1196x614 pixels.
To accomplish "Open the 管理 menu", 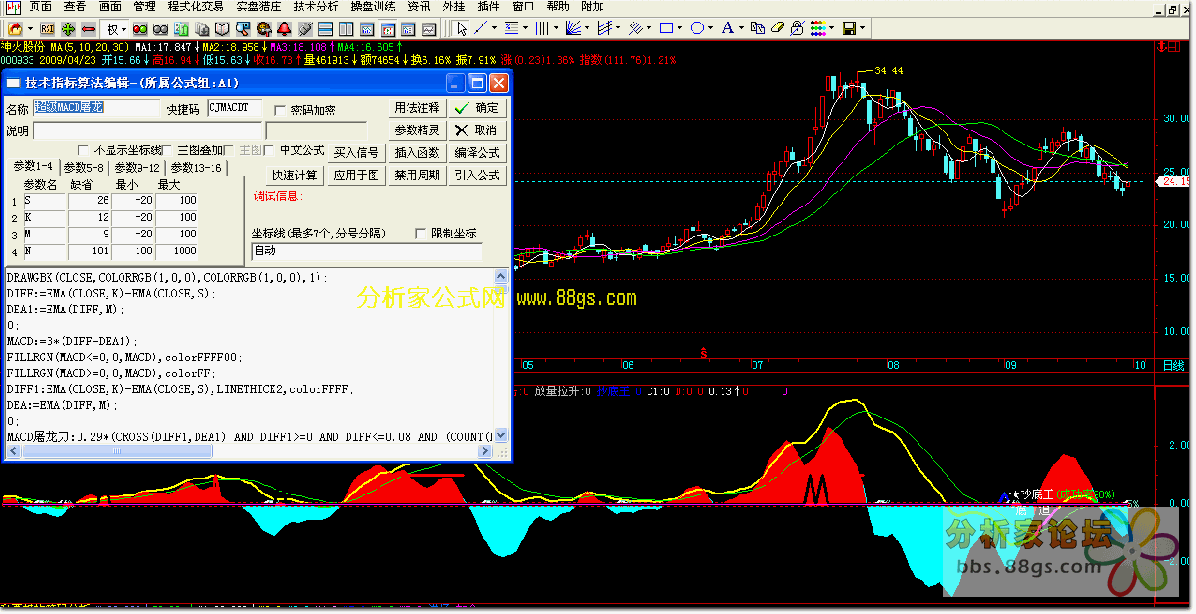I will pos(144,7).
